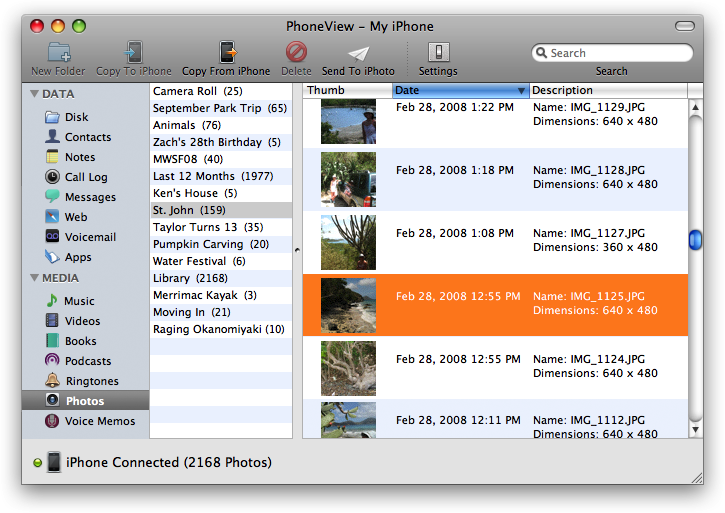
Task: Click Send To iPhoto paper plane icon
Action: click(x=358, y=54)
